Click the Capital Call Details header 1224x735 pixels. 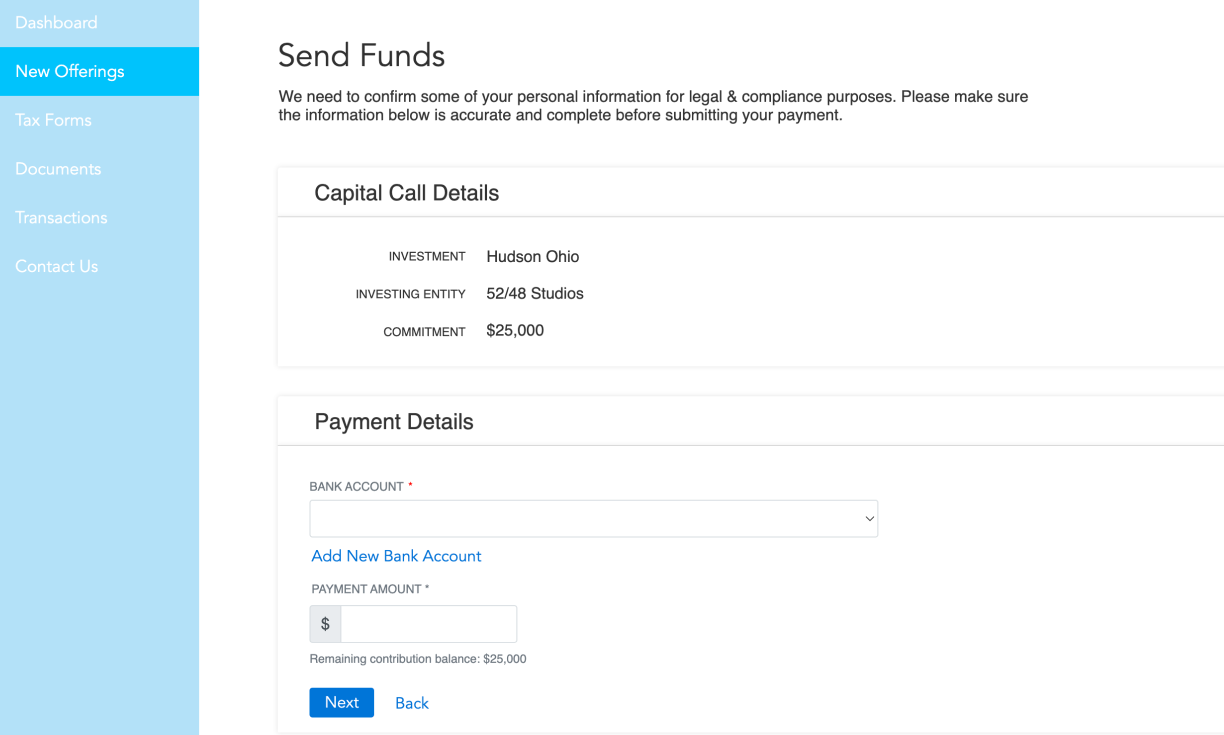pos(406,193)
